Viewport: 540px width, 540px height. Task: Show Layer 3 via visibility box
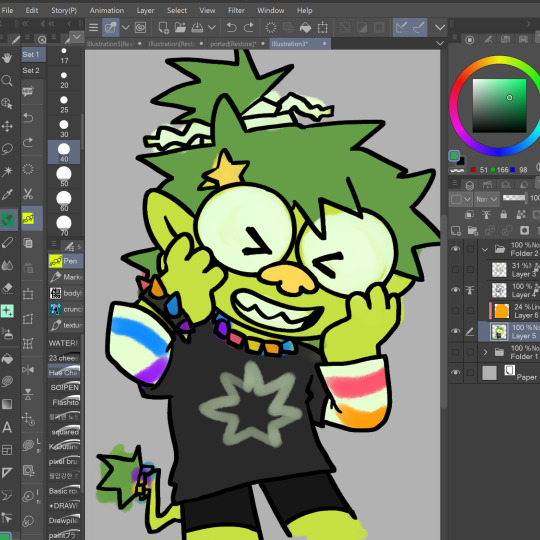(455, 269)
